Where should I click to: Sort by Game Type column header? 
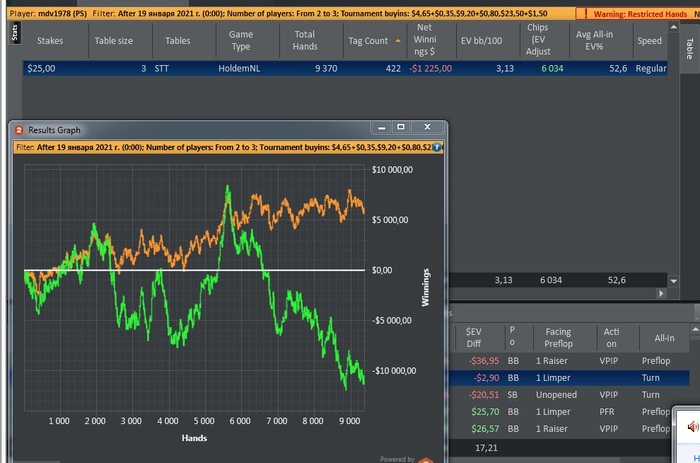(241, 41)
